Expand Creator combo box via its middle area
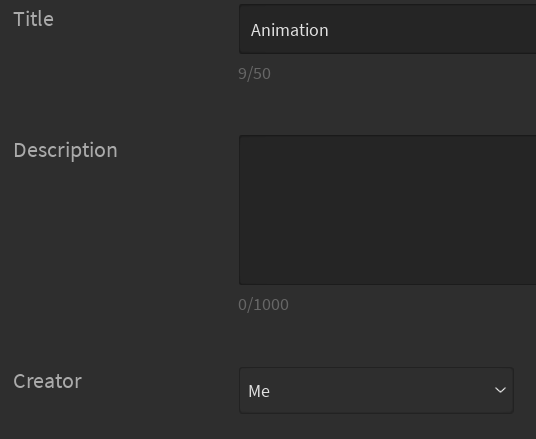 tap(376, 390)
